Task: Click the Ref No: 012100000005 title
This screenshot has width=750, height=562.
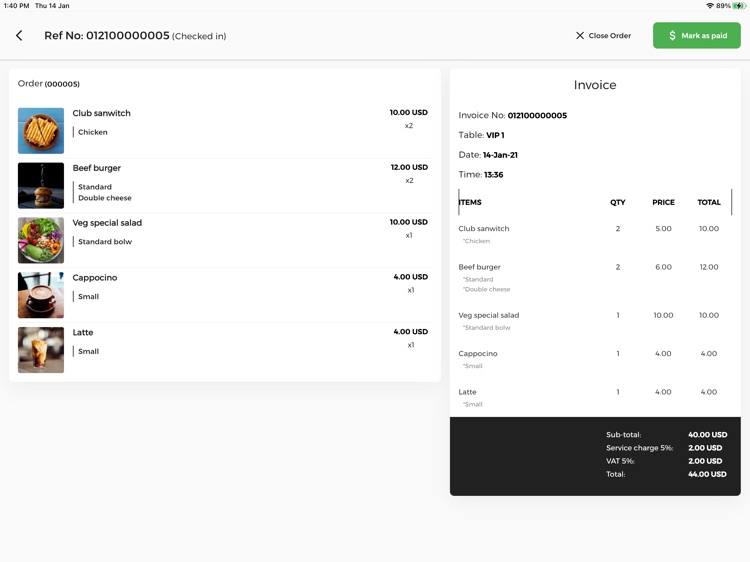Action: pyautogui.click(x=107, y=35)
